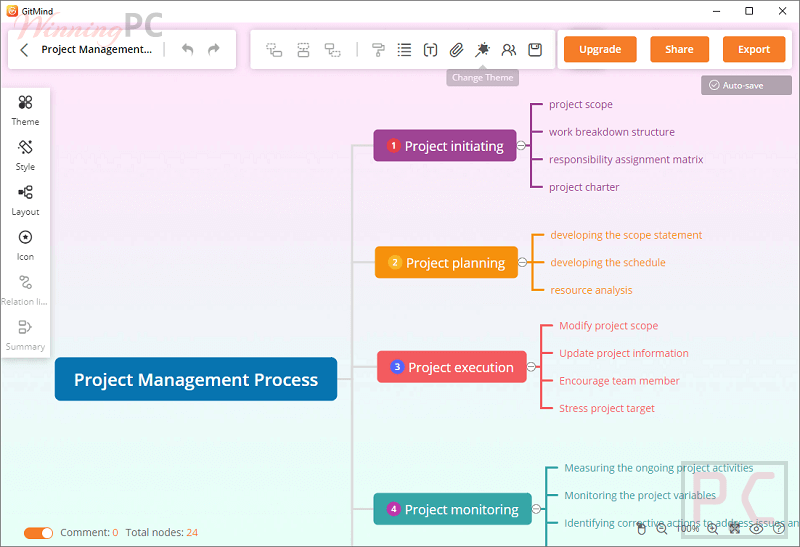Collapse the Project execution branch
Viewport: 800px width, 547px height.
click(532, 367)
